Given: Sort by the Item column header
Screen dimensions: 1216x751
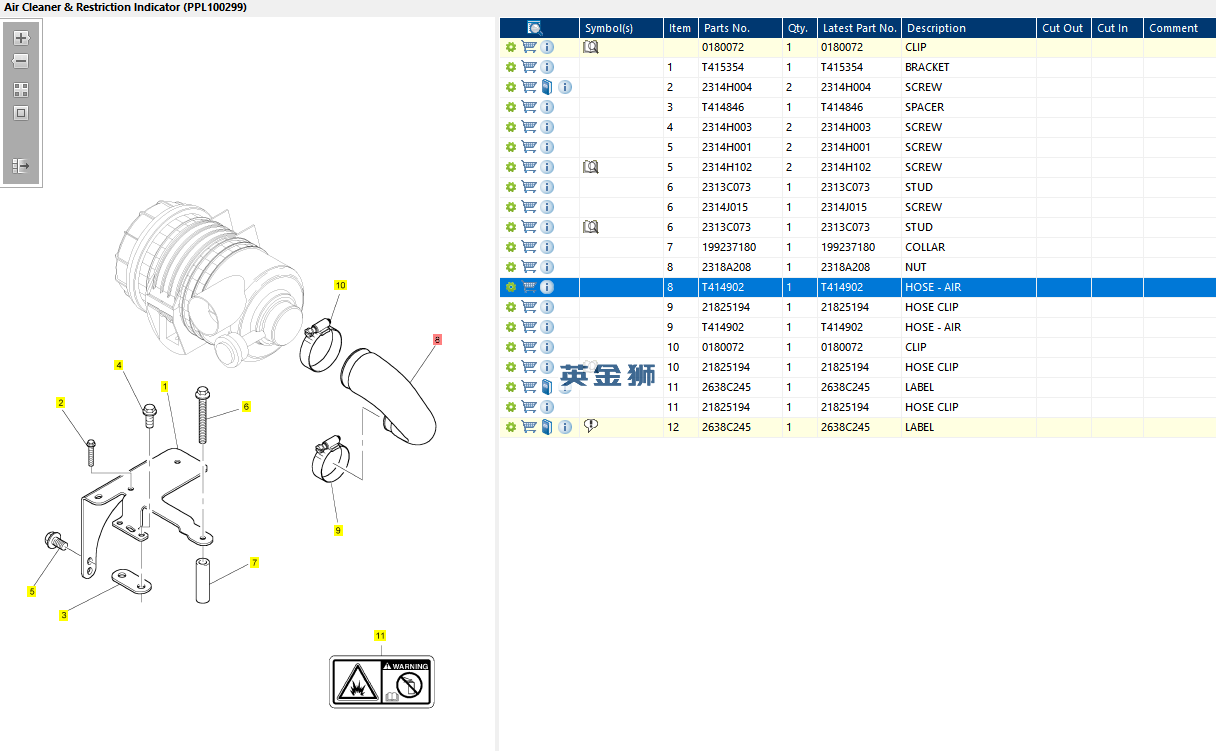Looking at the screenshot, I should tap(680, 28).
